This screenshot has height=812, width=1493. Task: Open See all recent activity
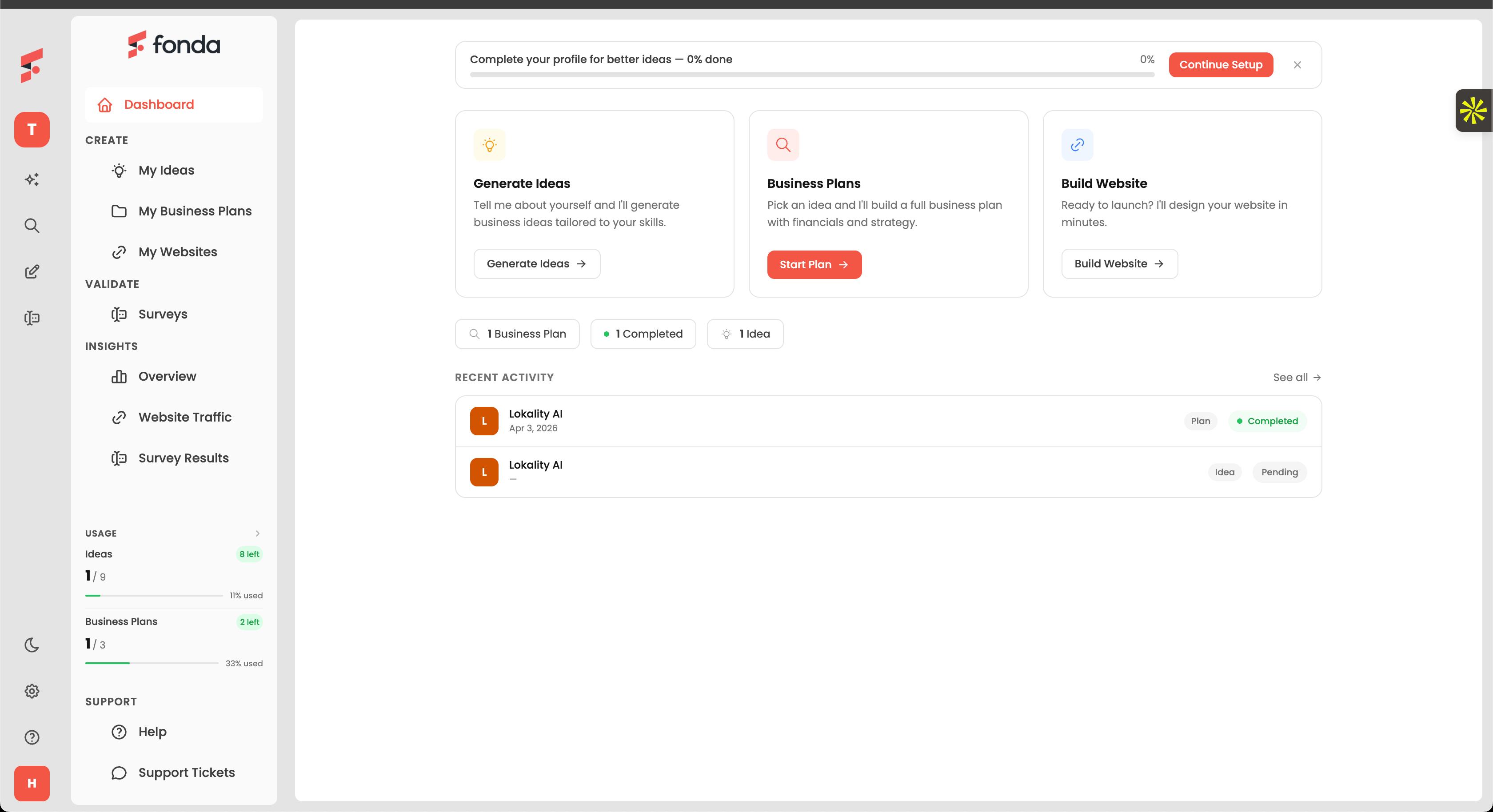pyautogui.click(x=1297, y=377)
